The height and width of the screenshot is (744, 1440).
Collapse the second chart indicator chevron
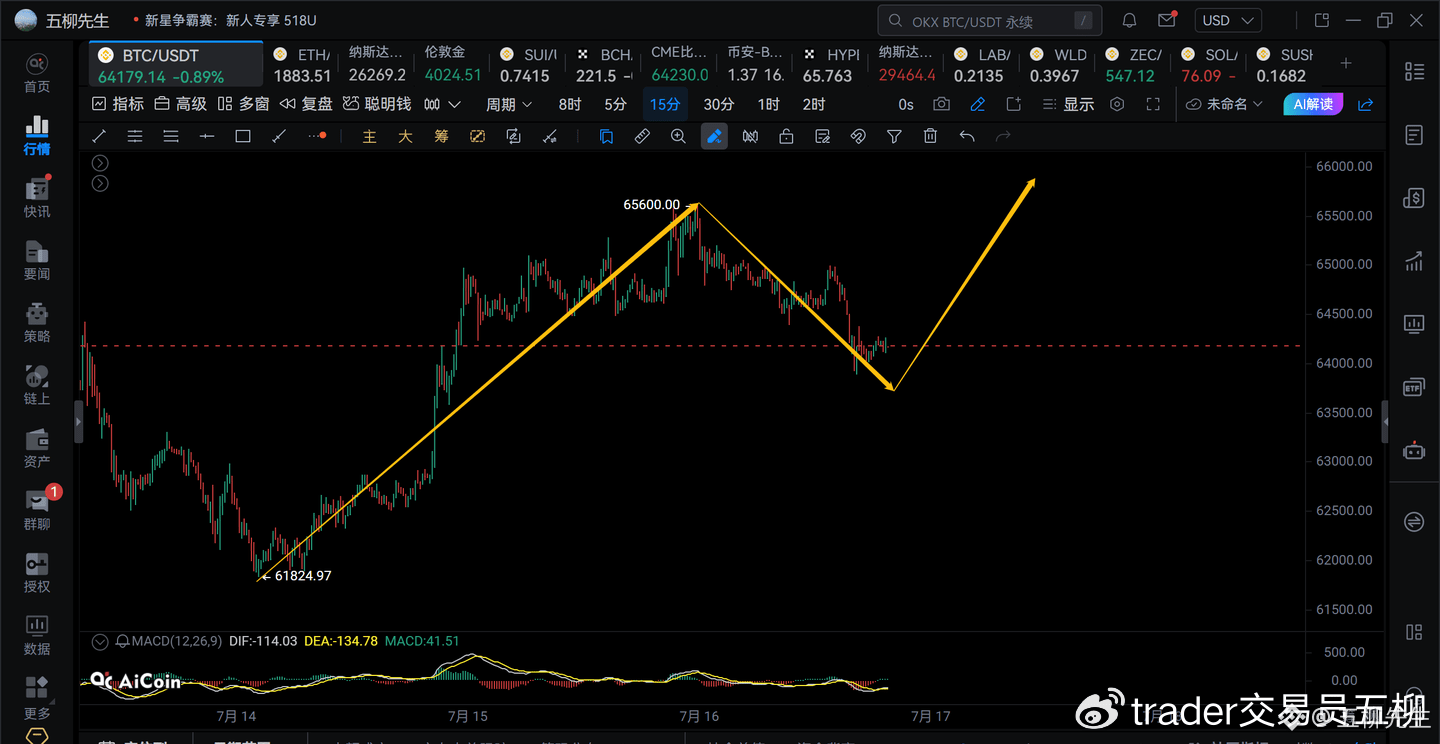point(100,183)
